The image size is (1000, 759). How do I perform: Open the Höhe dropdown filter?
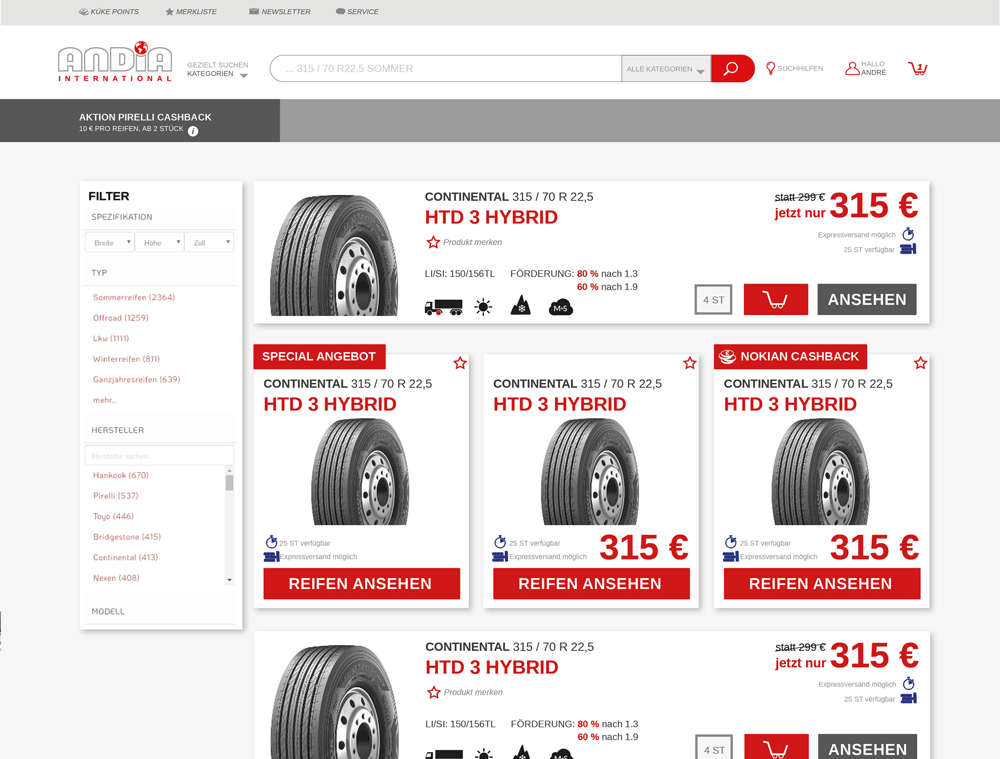(159, 242)
